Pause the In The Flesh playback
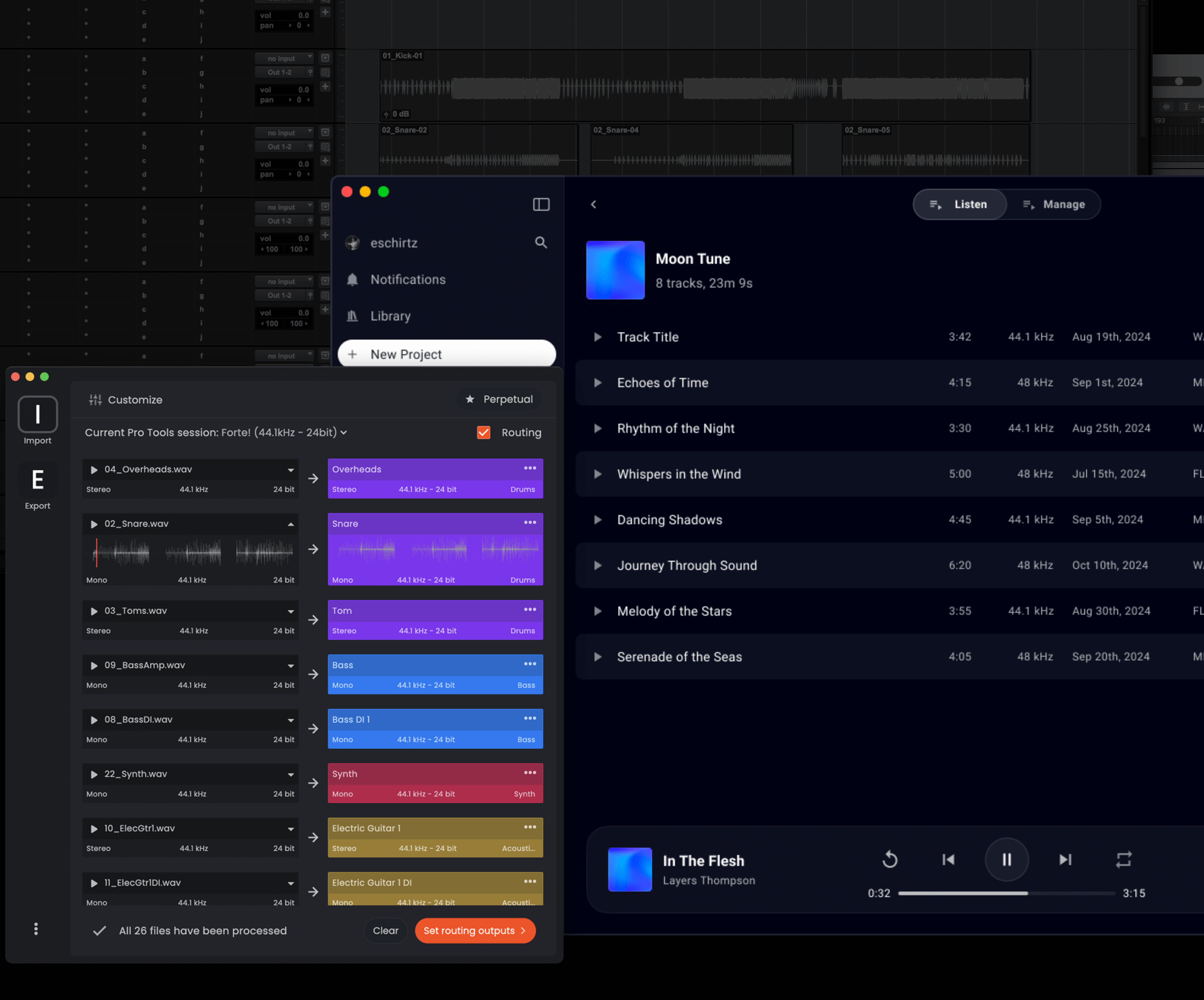Image resolution: width=1204 pixels, height=1000 pixels. click(1006, 860)
